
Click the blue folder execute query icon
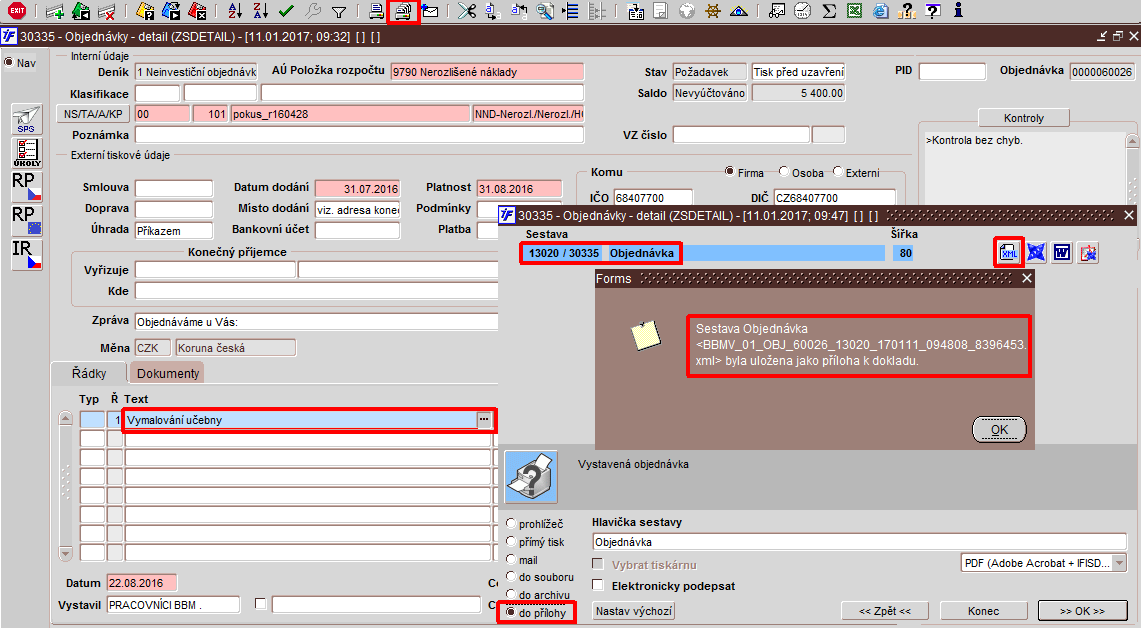[x=171, y=11]
